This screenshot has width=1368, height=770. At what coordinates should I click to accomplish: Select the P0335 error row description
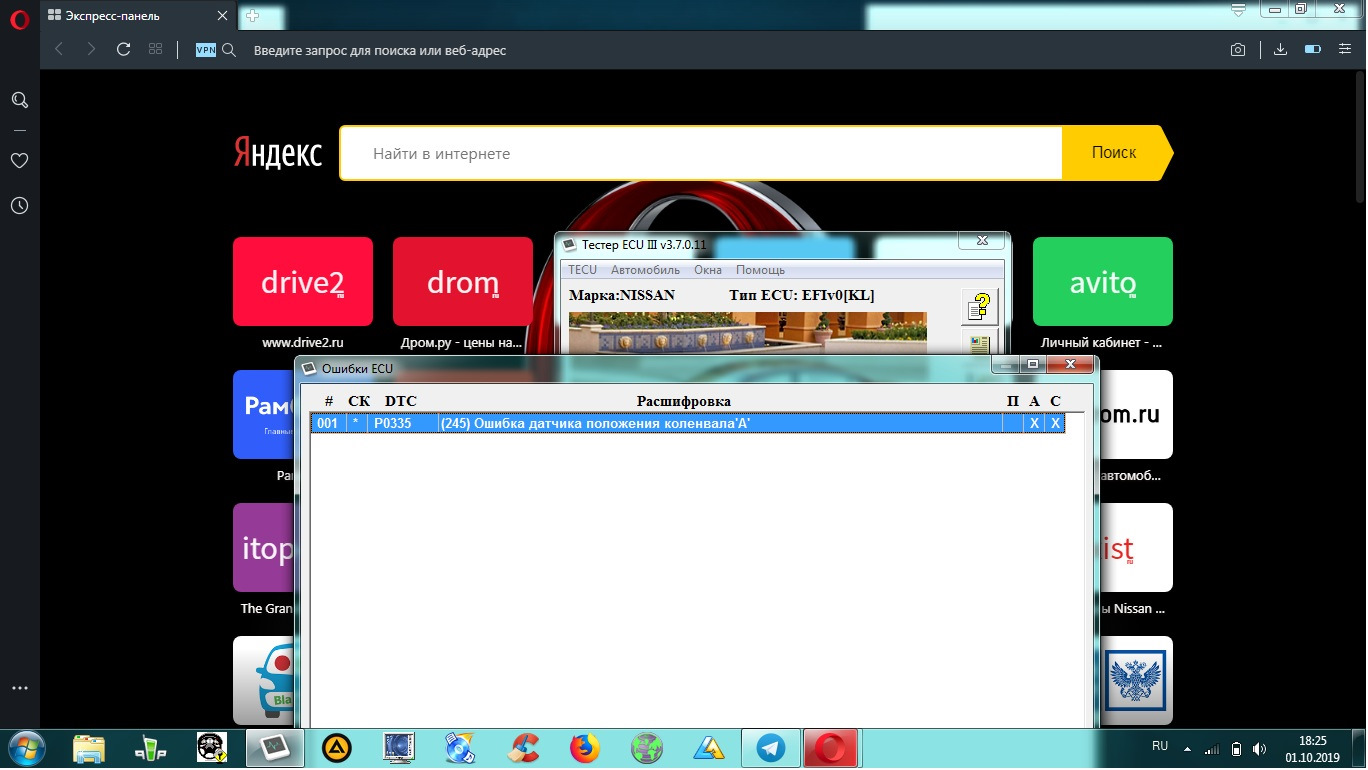720,424
